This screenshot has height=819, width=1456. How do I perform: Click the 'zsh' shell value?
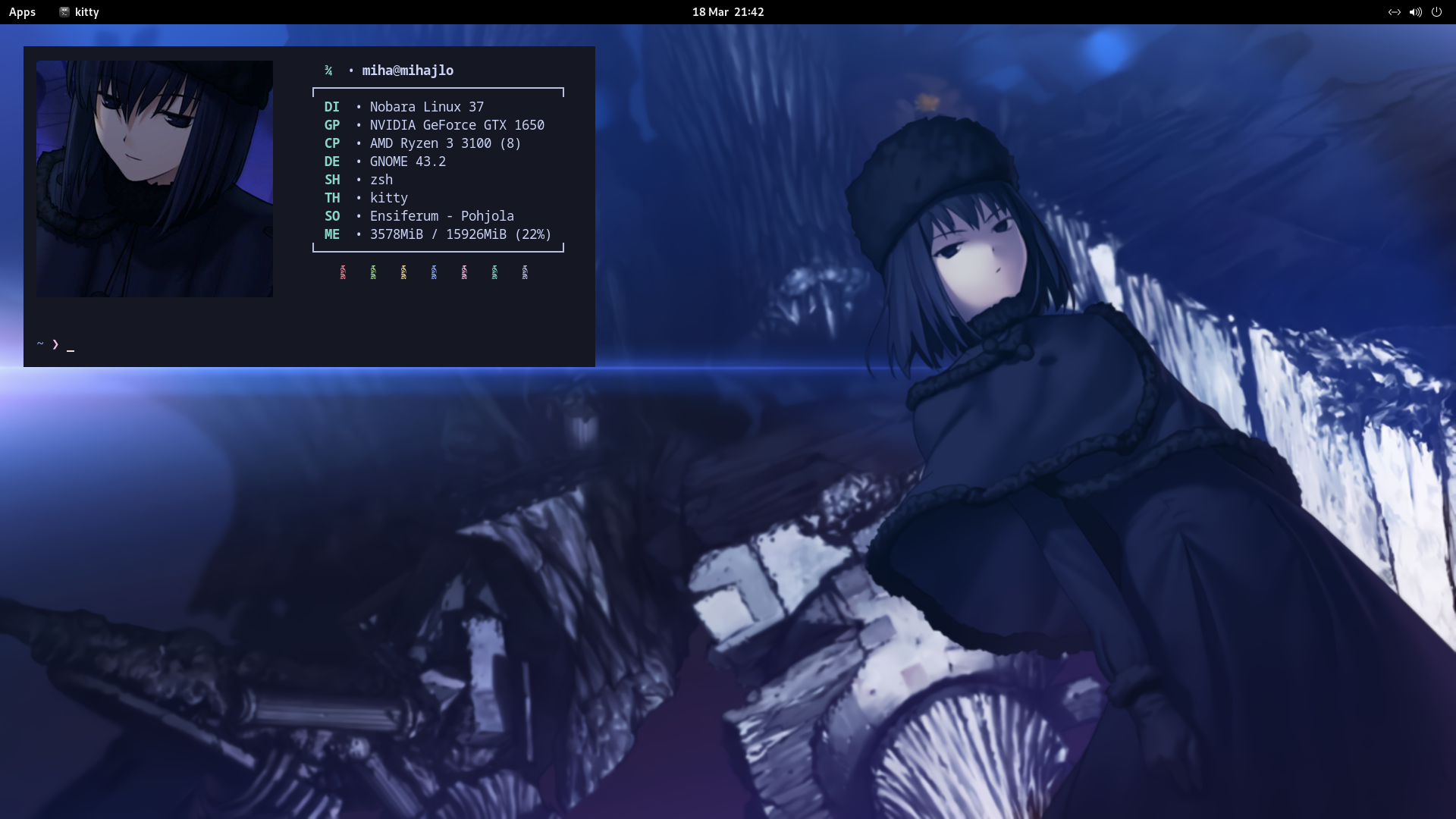381,180
